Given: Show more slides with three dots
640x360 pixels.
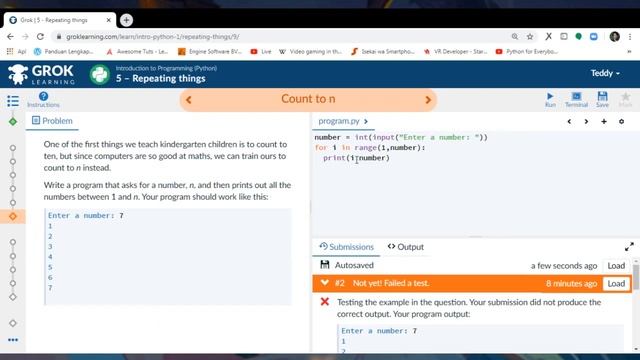Looking at the screenshot, I should 13,340.
